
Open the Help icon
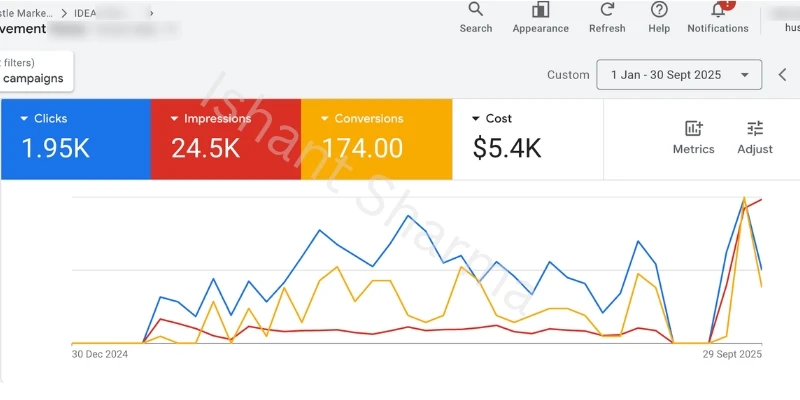[659, 11]
